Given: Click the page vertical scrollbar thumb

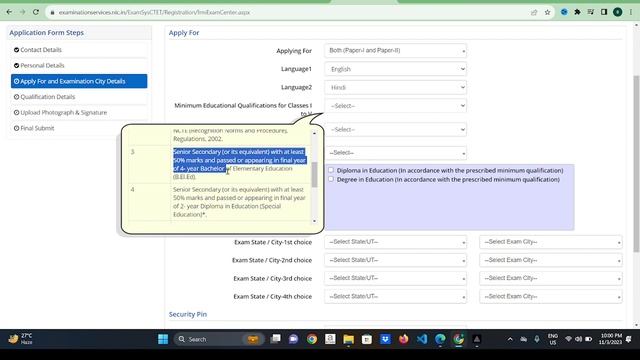Looking at the screenshot, I should coord(636,163).
